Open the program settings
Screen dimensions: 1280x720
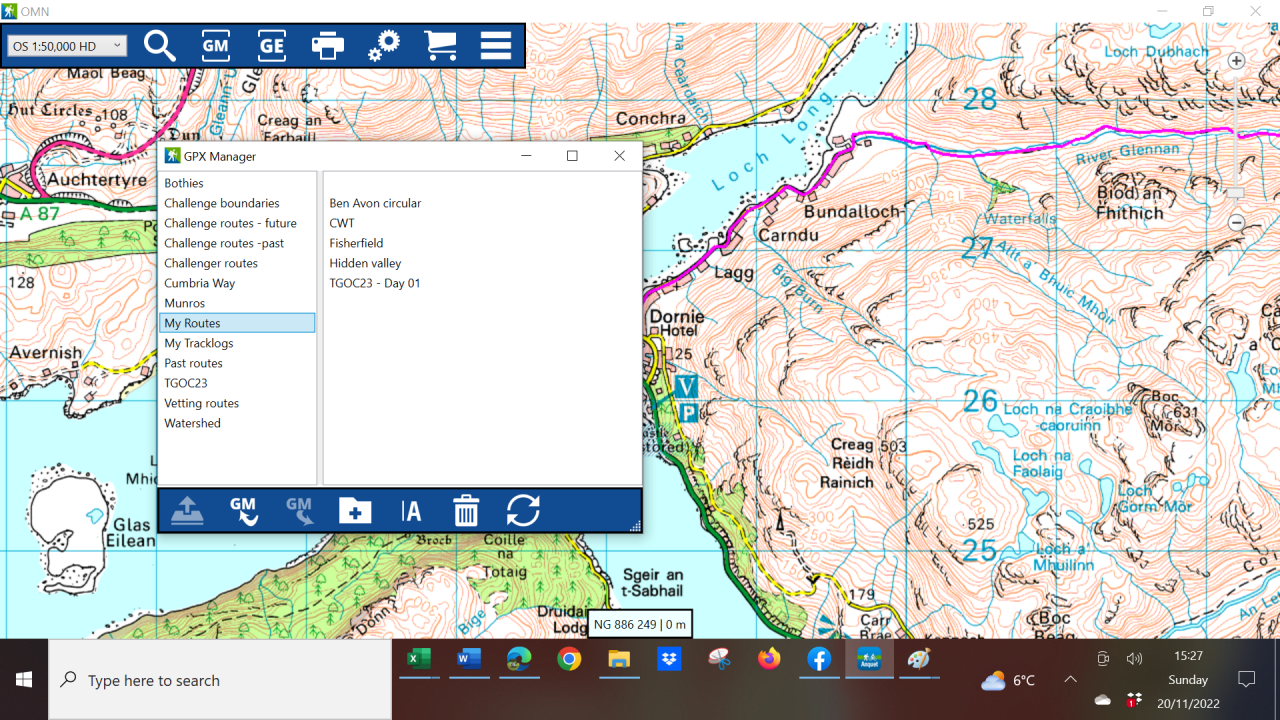tap(384, 45)
